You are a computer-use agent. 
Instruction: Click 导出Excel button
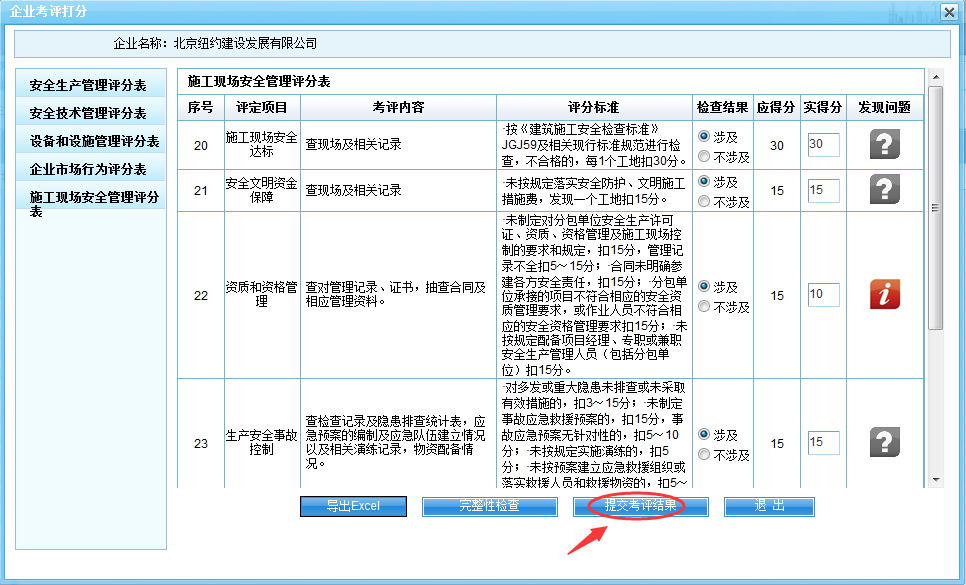click(x=353, y=506)
